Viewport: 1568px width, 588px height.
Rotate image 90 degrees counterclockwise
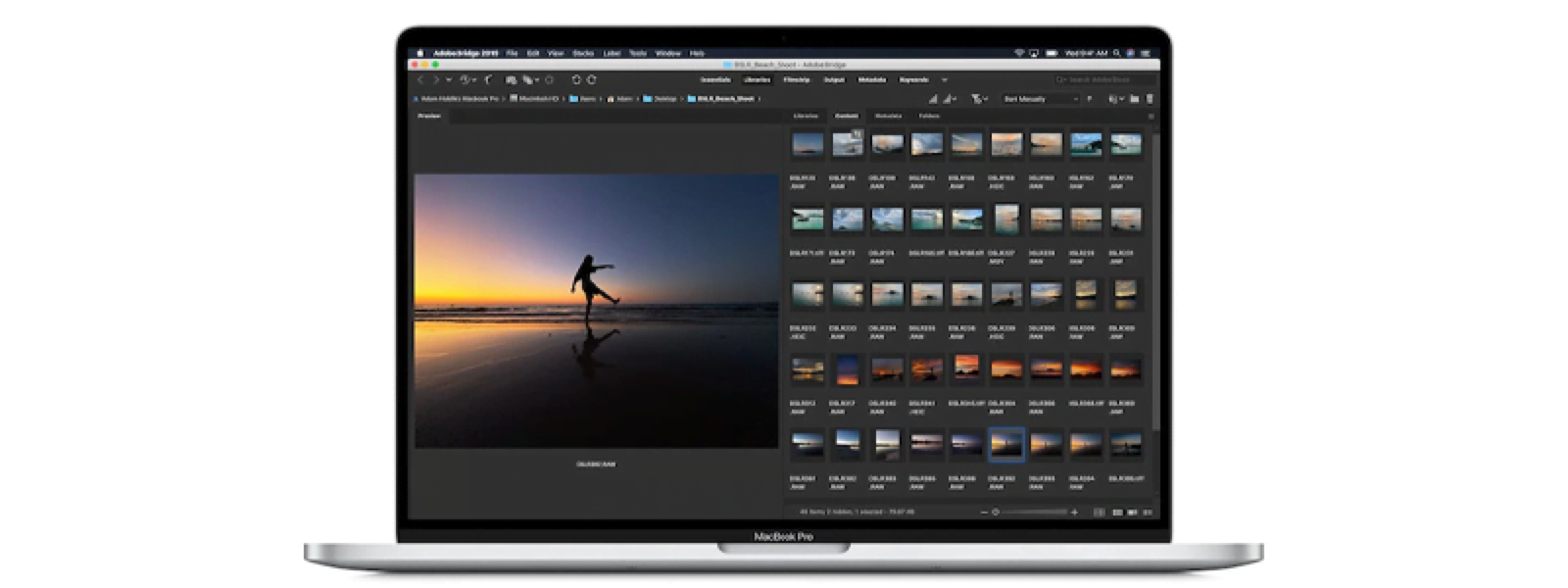(x=576, y=79)
